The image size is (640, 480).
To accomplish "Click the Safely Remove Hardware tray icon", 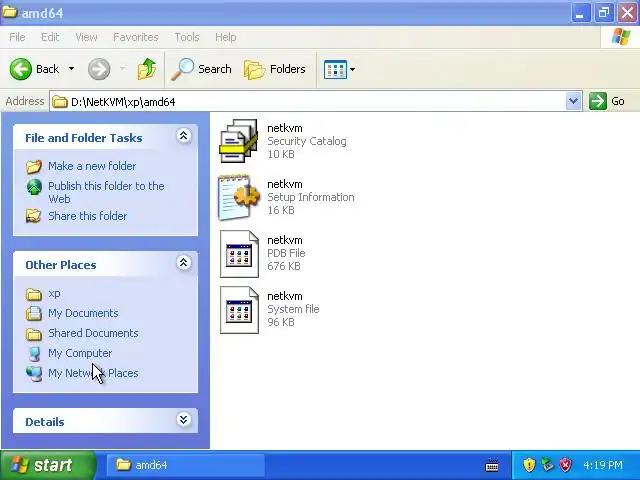I will [547, 465].
